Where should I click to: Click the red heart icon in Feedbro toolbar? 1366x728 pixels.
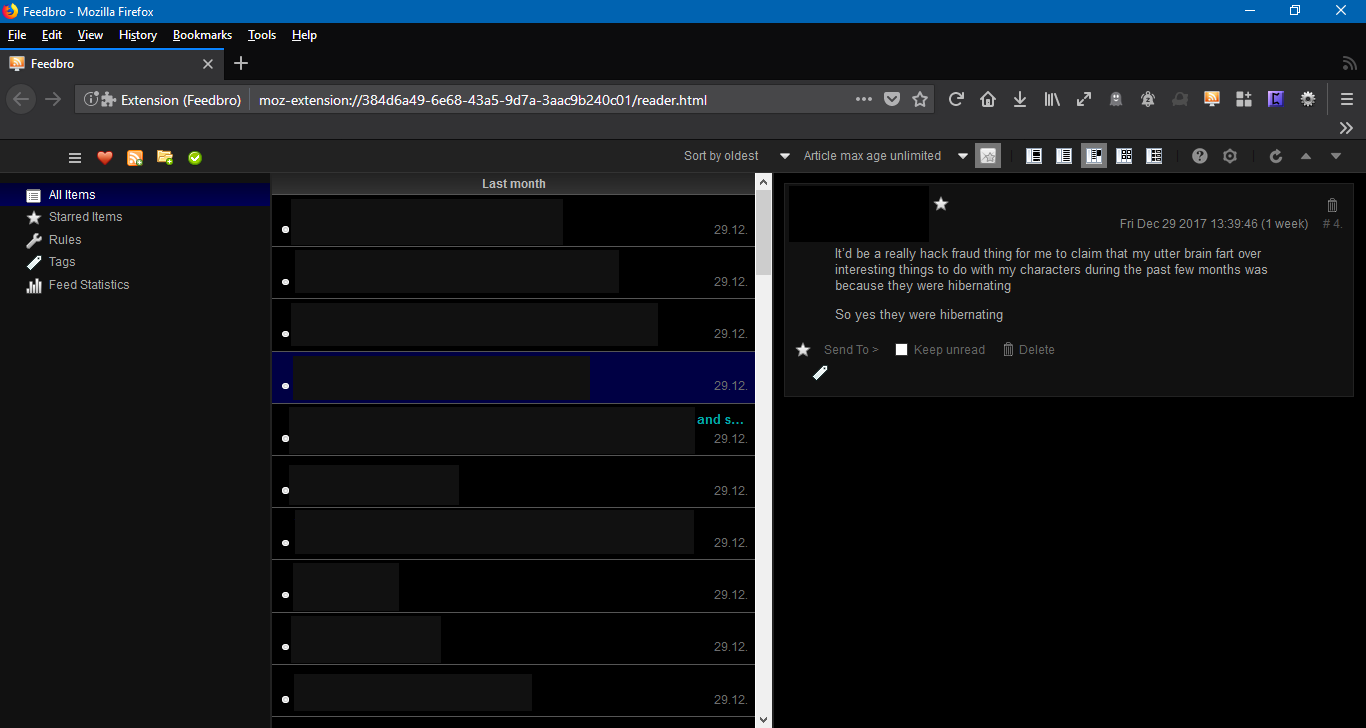pyautogui.click(x=105, y=157)
